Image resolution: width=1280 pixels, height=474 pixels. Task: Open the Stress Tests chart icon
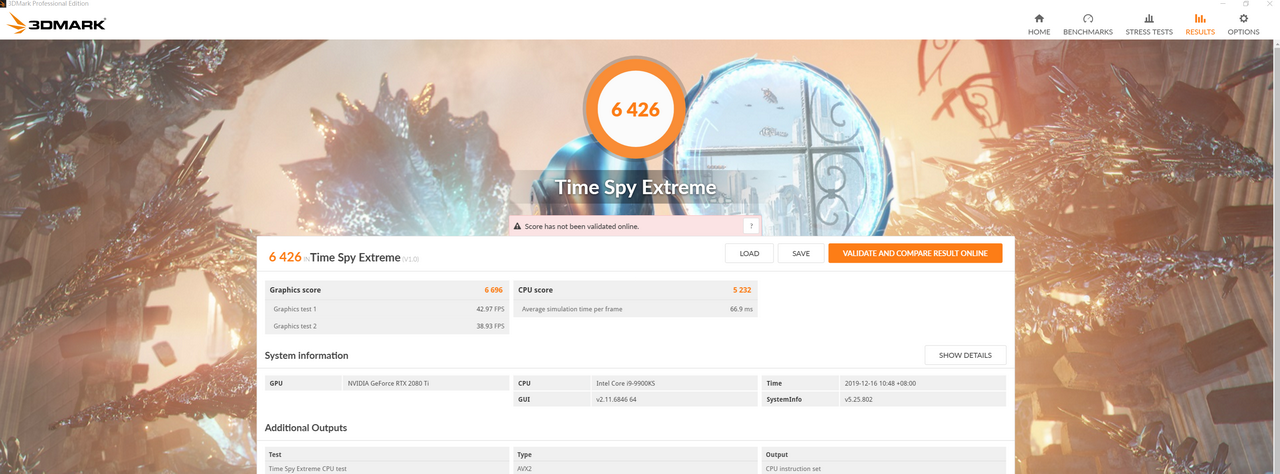(1149, 18)
